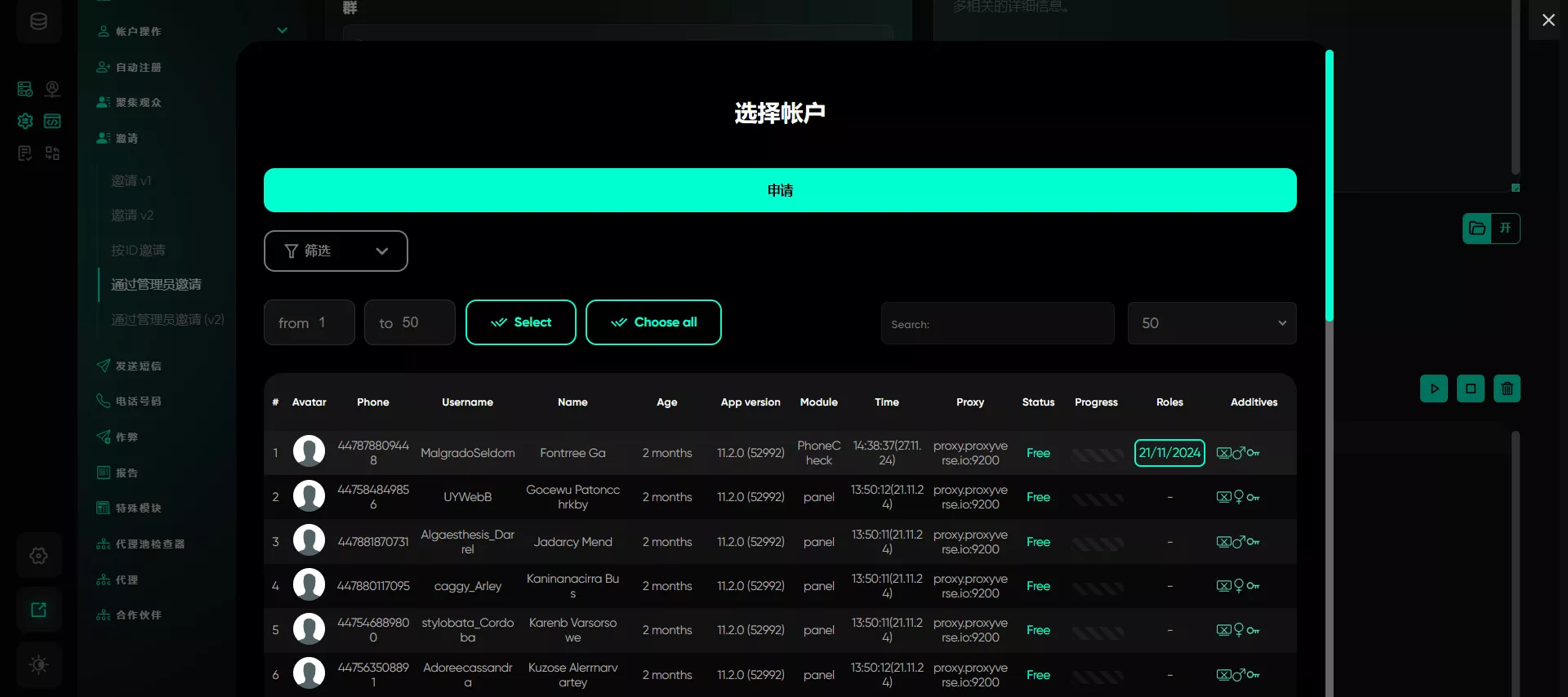
Task: Click the dialog's vertical scrollbar thumb
Action: click(x=1330, y=185)
